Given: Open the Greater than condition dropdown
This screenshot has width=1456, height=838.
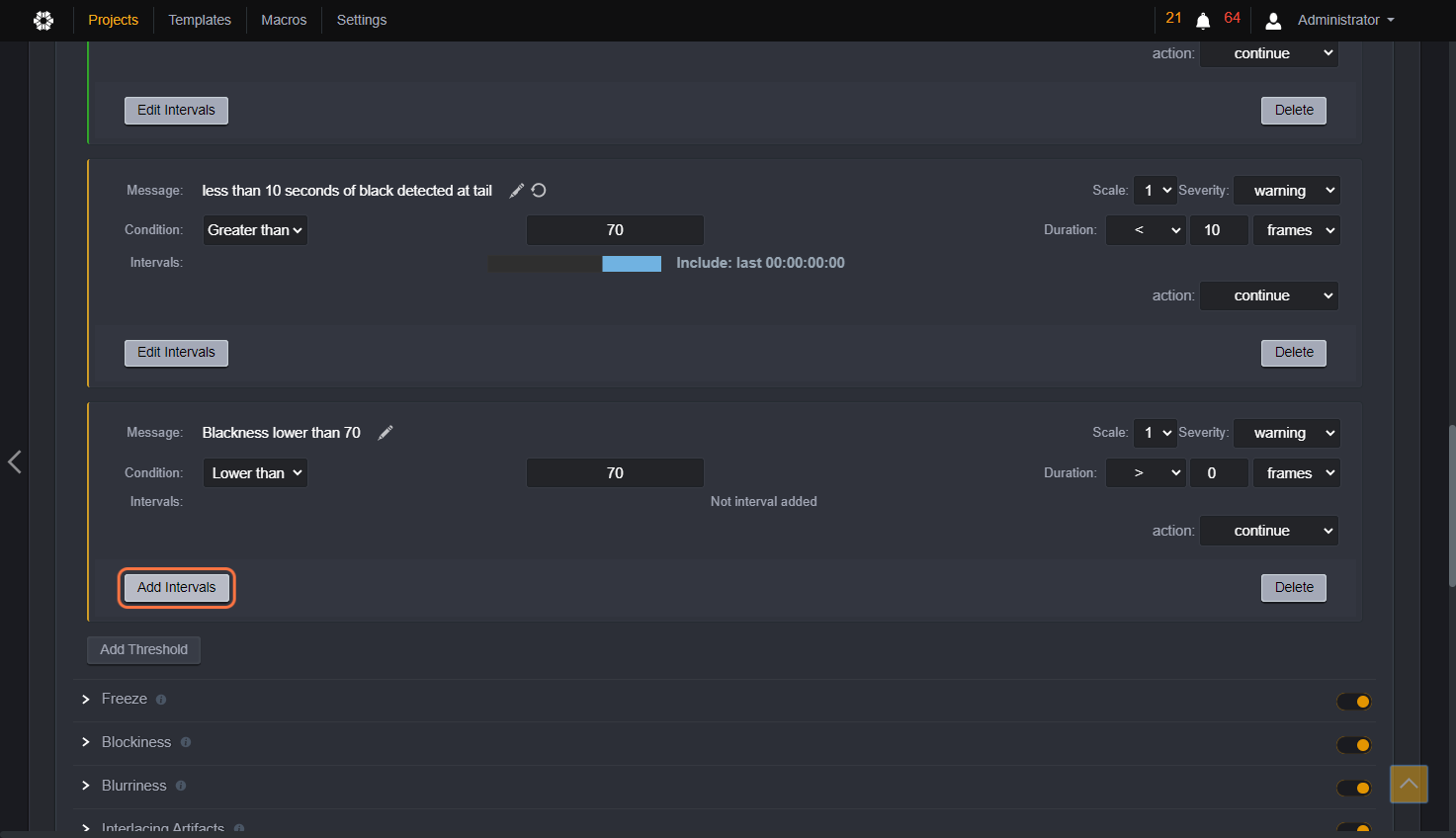Looking at the screenshot, I should click(255, 230).
